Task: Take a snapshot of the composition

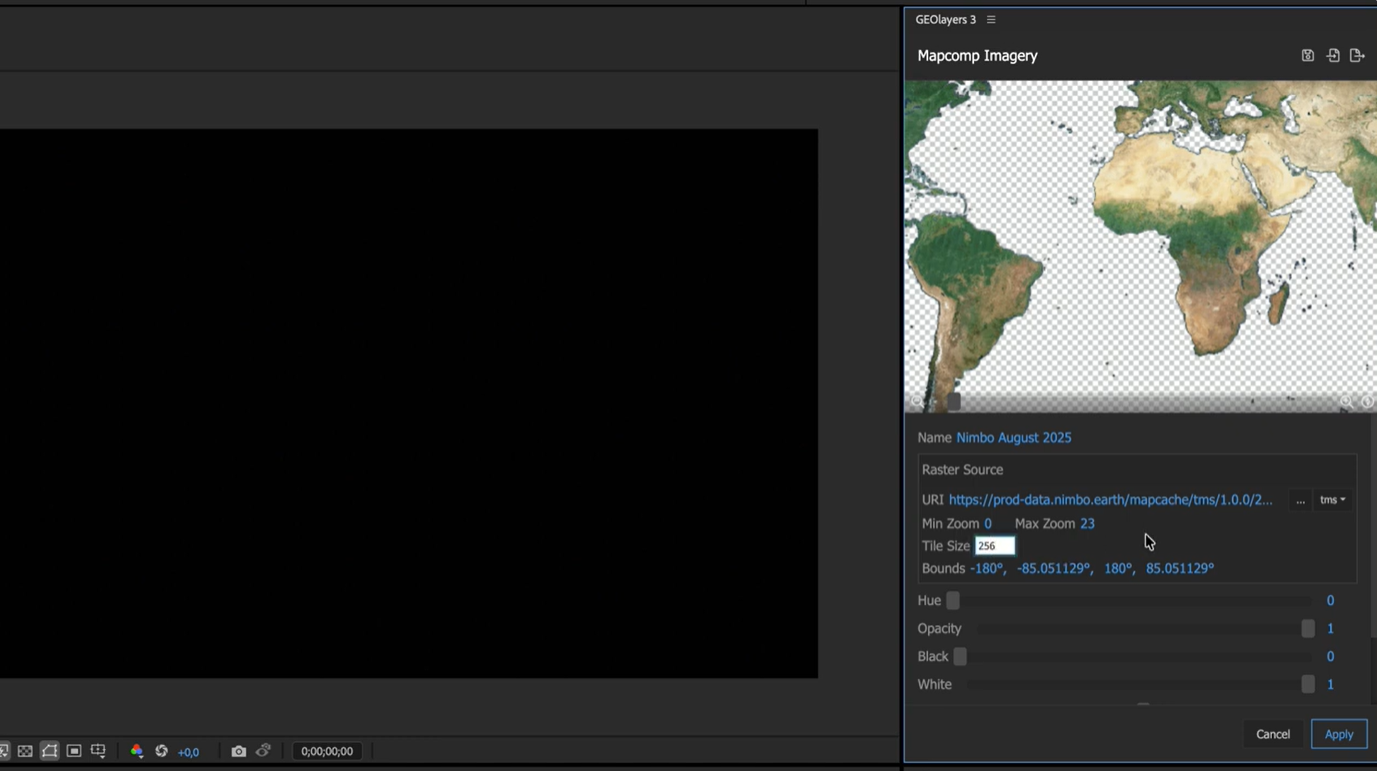Action: 239,751
